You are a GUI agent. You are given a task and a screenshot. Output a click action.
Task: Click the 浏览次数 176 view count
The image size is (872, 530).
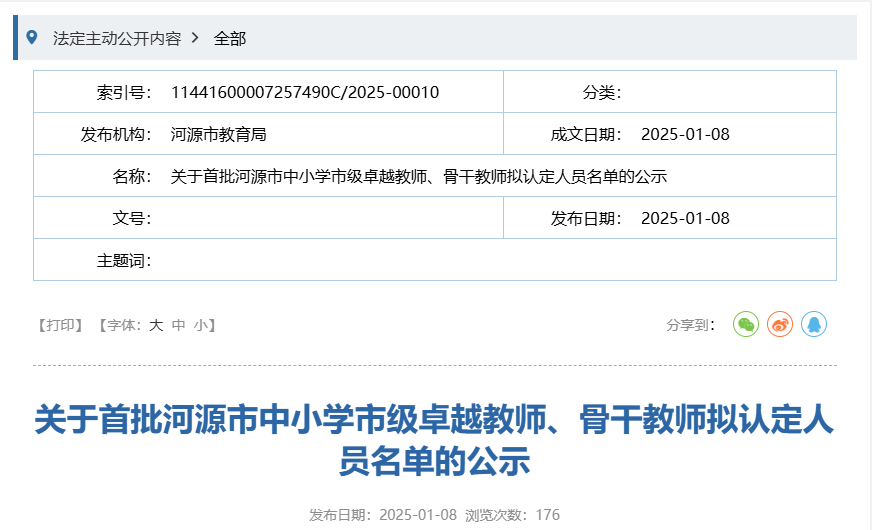click(512, 515)
